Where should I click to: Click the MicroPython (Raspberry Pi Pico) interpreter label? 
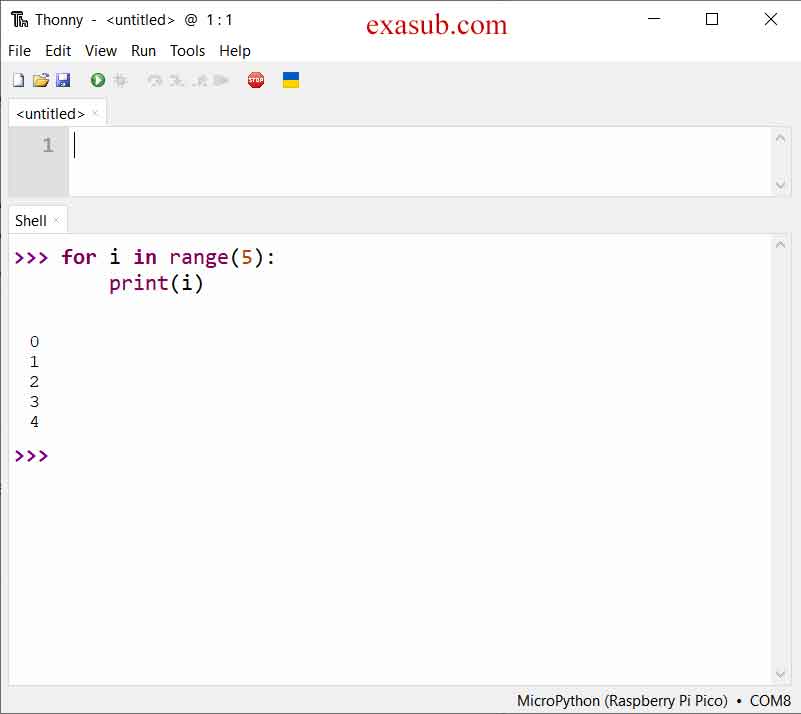(x=621, y=701)
